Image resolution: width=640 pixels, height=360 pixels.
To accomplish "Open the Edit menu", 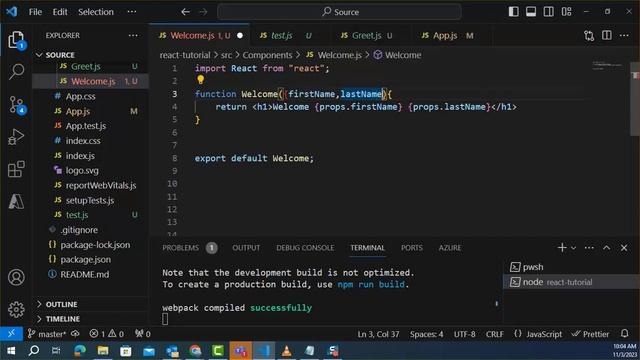I will point(60,12).
